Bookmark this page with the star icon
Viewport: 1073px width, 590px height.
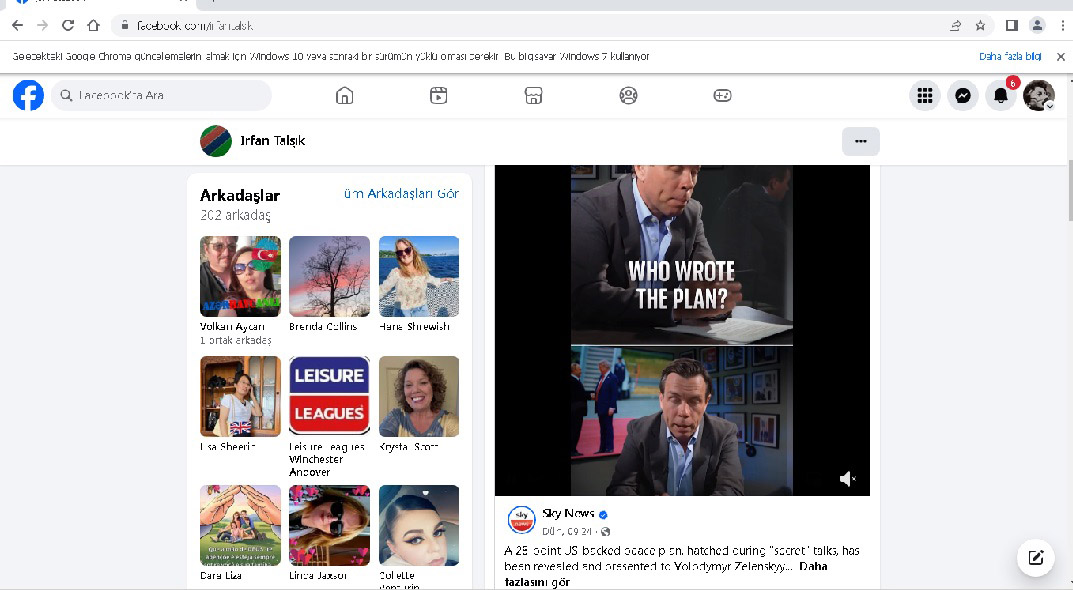point(981,25)
